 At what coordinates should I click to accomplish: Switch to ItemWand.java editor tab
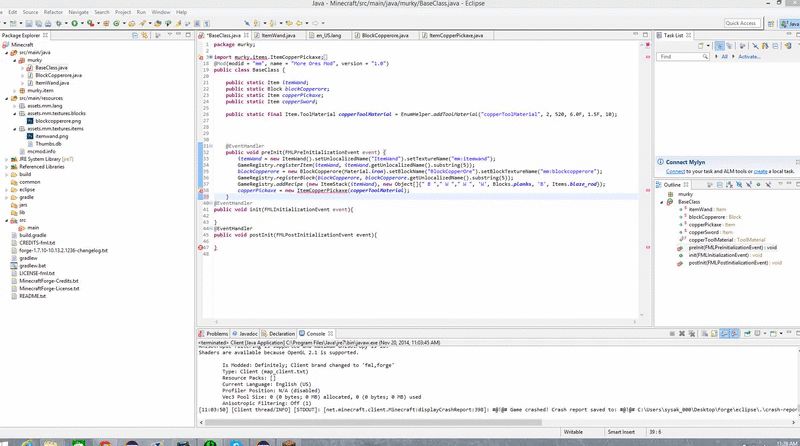point(278,35)
